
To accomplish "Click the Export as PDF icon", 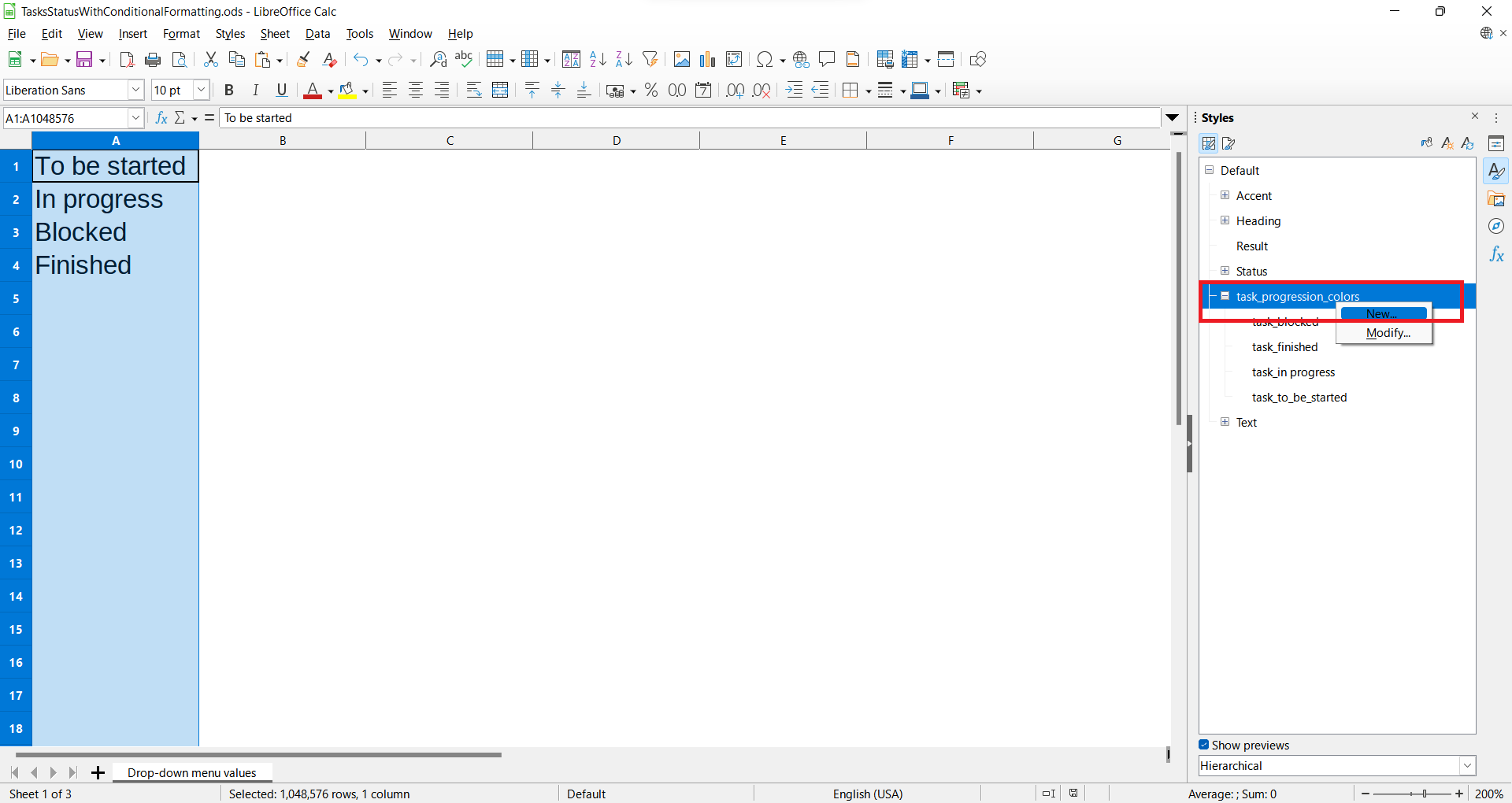I will [x=127, y=60].
